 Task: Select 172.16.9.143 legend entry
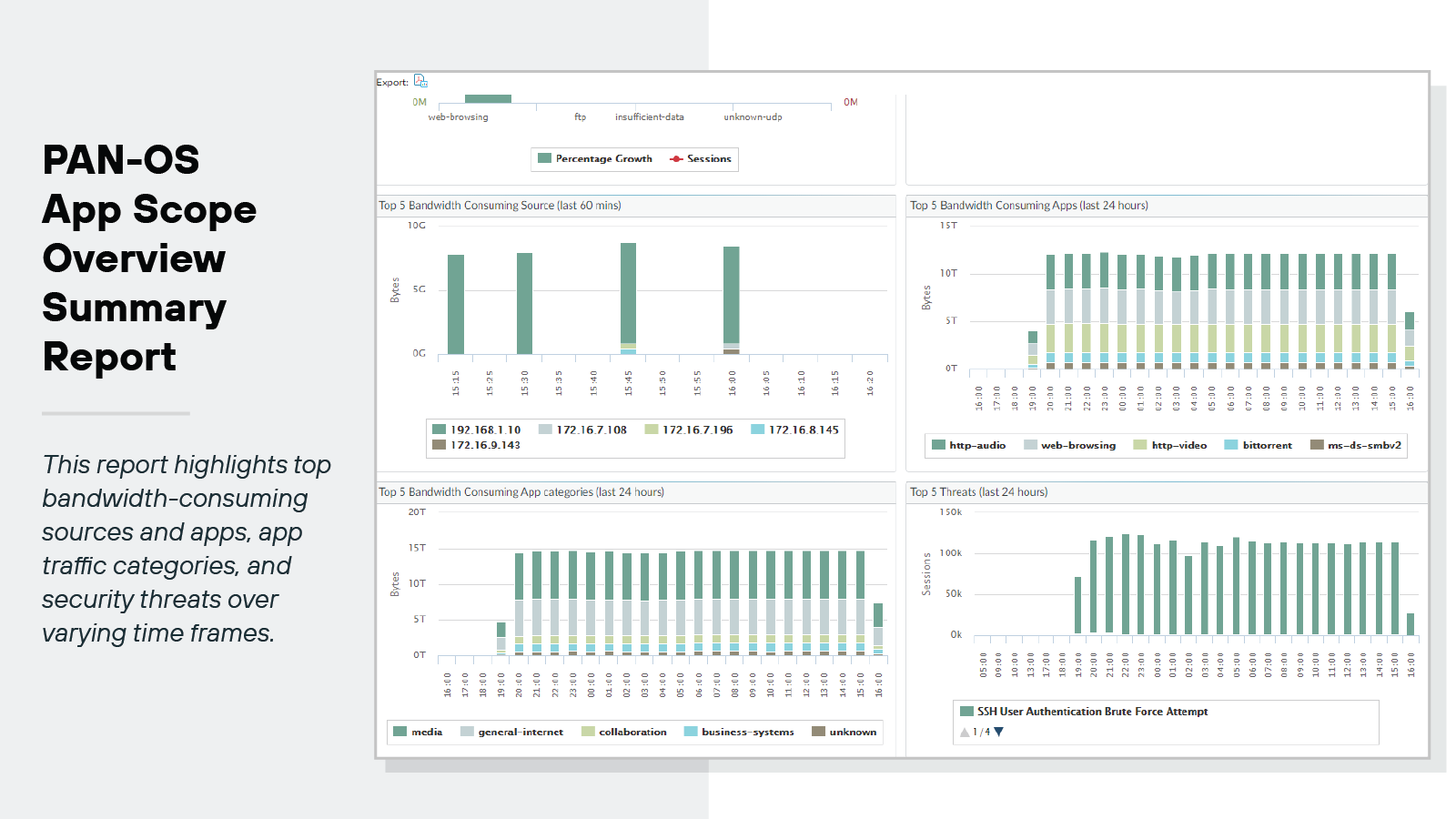(x=485, y=445)
